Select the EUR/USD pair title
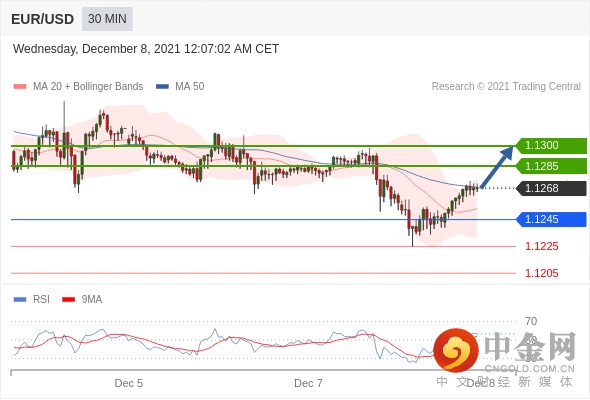 [x=43, y=19]
